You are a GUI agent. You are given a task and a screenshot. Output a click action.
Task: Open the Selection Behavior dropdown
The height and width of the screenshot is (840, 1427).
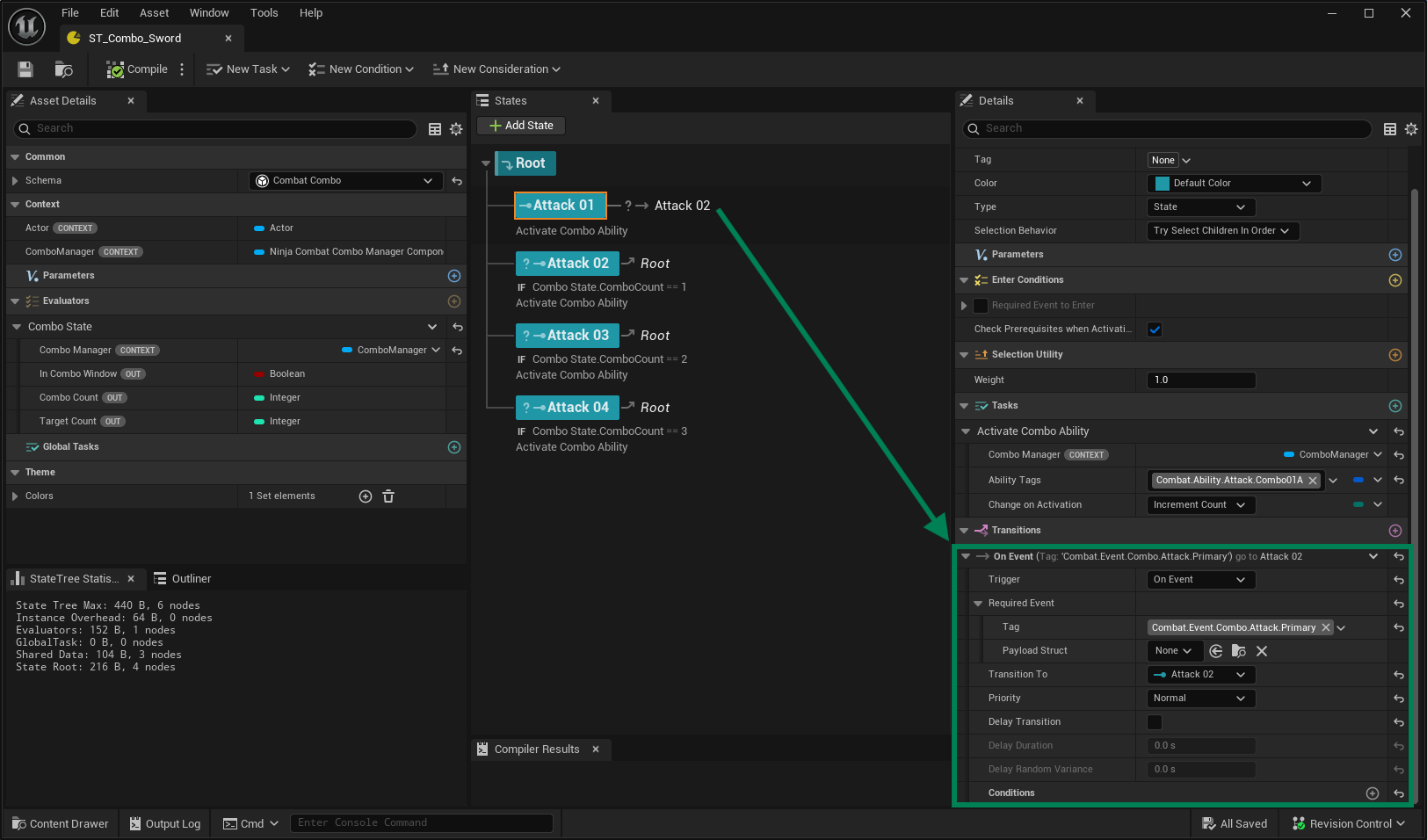pos(1221,231)
